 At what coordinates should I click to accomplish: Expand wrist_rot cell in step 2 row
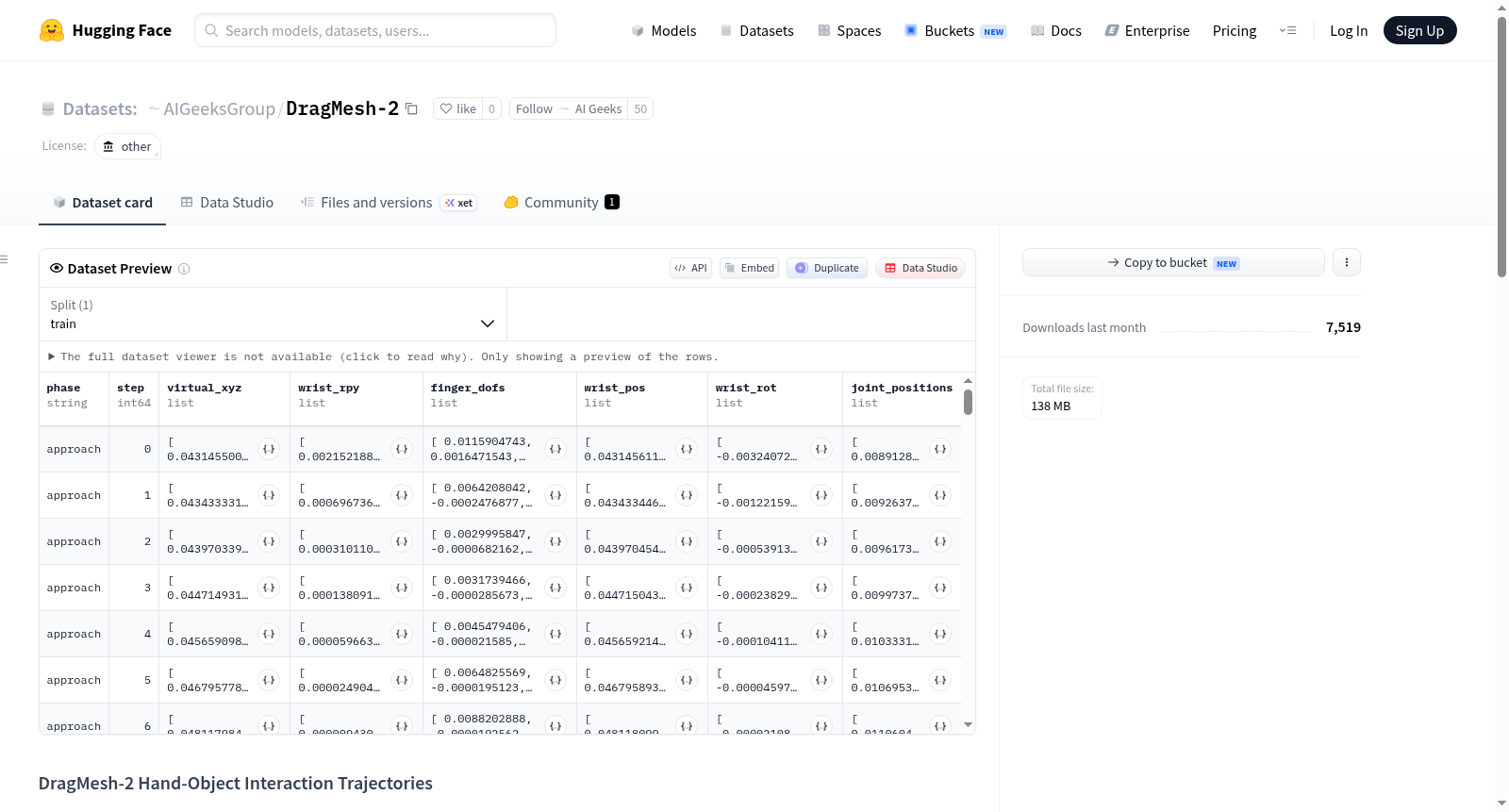(x=821, y=541)
